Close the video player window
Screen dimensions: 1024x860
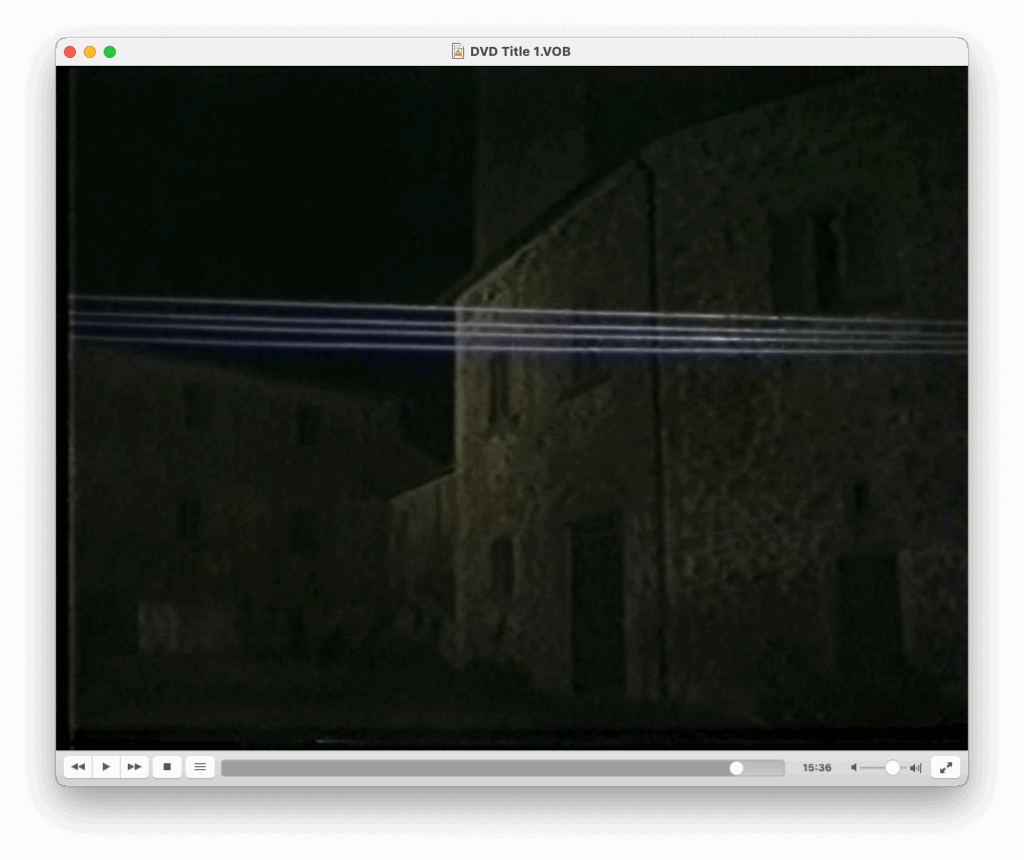point(70,52)
